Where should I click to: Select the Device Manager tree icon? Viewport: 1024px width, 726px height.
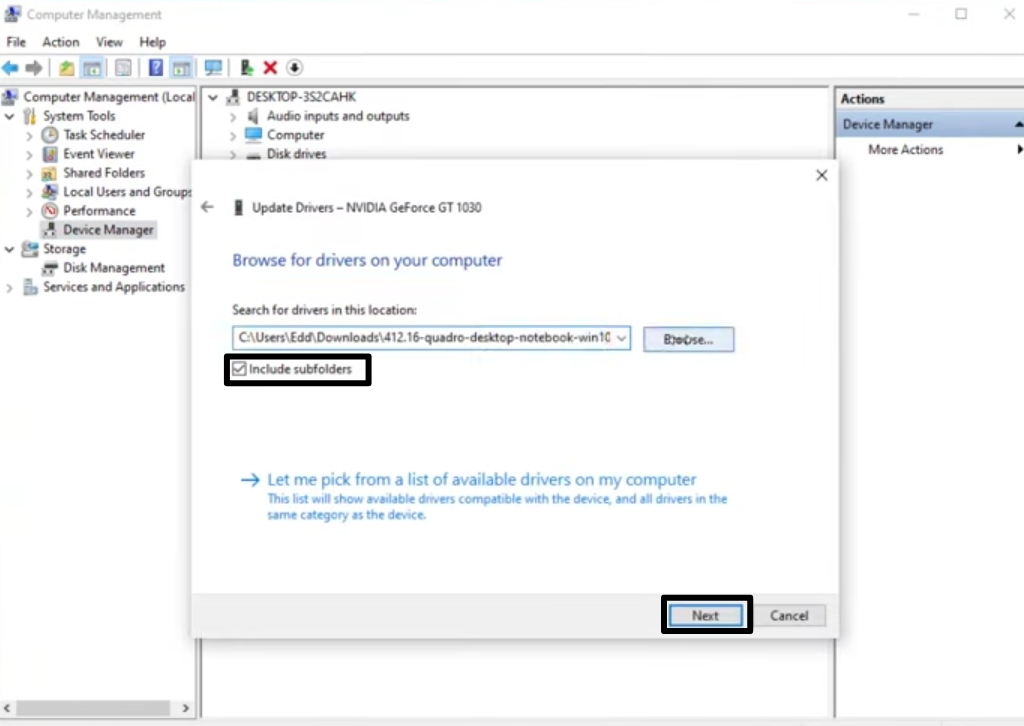point(50,230)
